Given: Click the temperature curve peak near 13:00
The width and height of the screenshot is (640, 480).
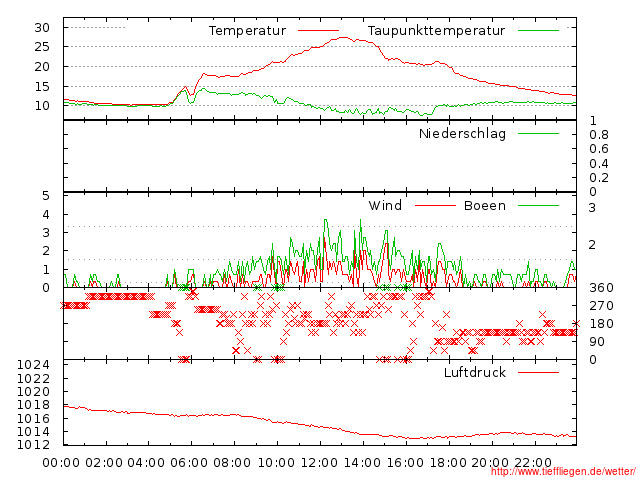Looking at the screenshot, I should pos(344,38).
